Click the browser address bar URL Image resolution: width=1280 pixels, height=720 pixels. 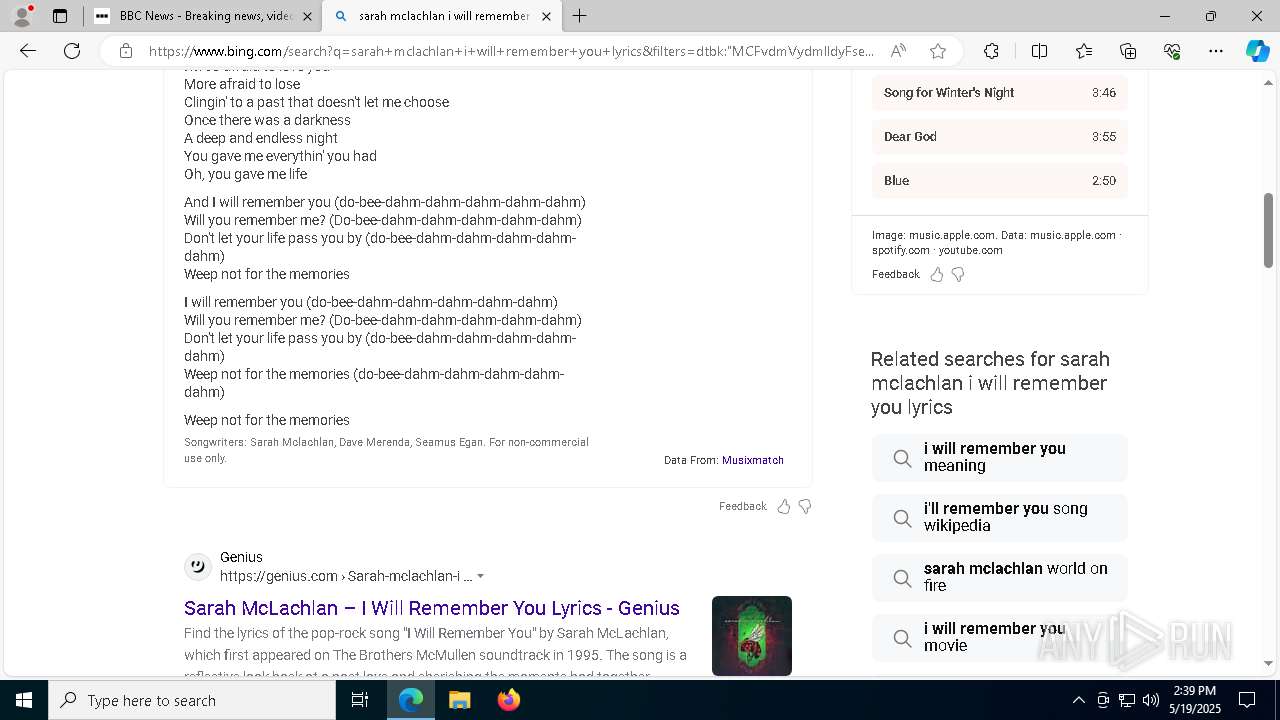point(510,51)
